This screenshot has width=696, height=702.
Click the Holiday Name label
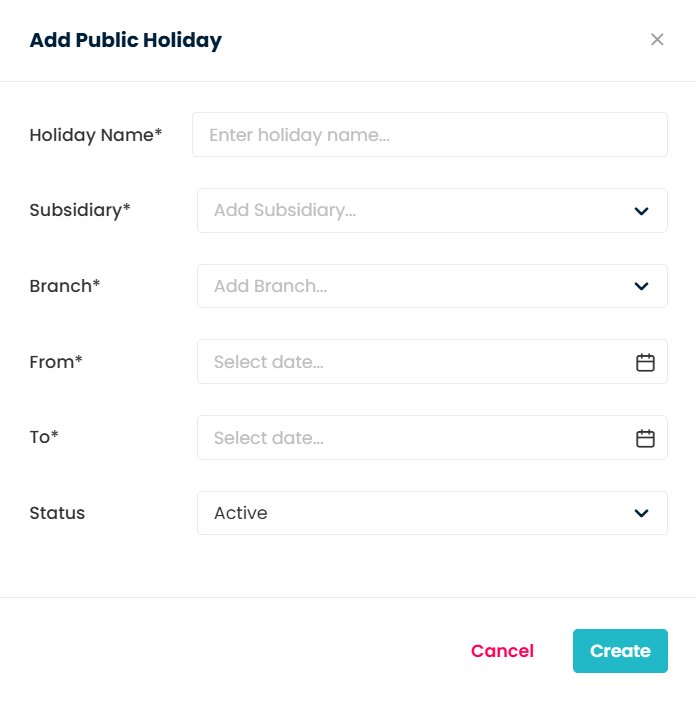(96, 135)
